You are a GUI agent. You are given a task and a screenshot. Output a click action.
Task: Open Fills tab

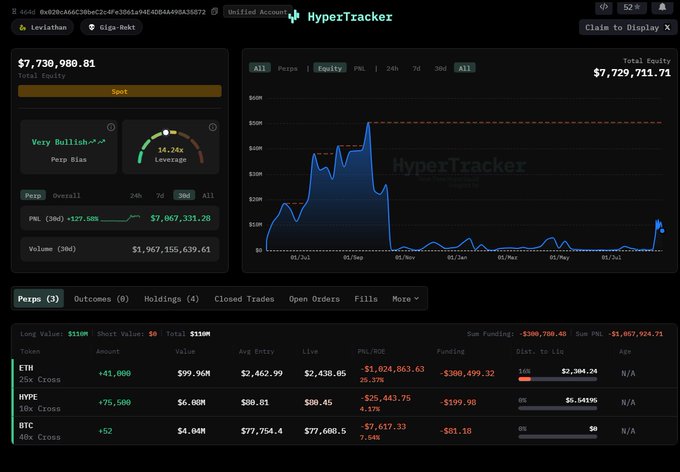(366, 299)
